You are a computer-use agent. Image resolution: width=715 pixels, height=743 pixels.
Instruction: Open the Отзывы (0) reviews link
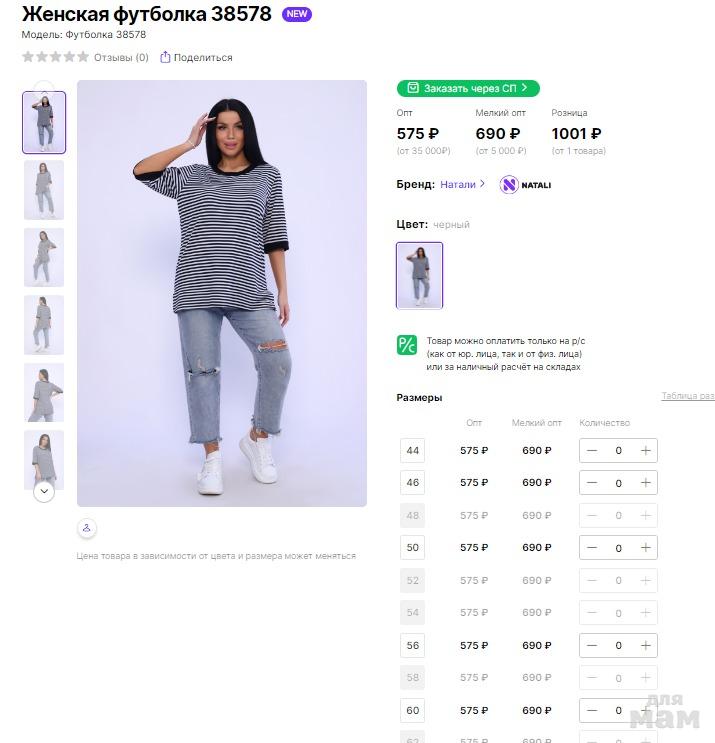(x=121, y=57)
